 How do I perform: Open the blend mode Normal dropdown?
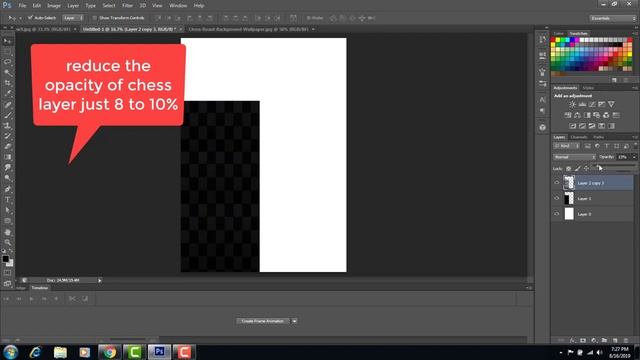575,157
